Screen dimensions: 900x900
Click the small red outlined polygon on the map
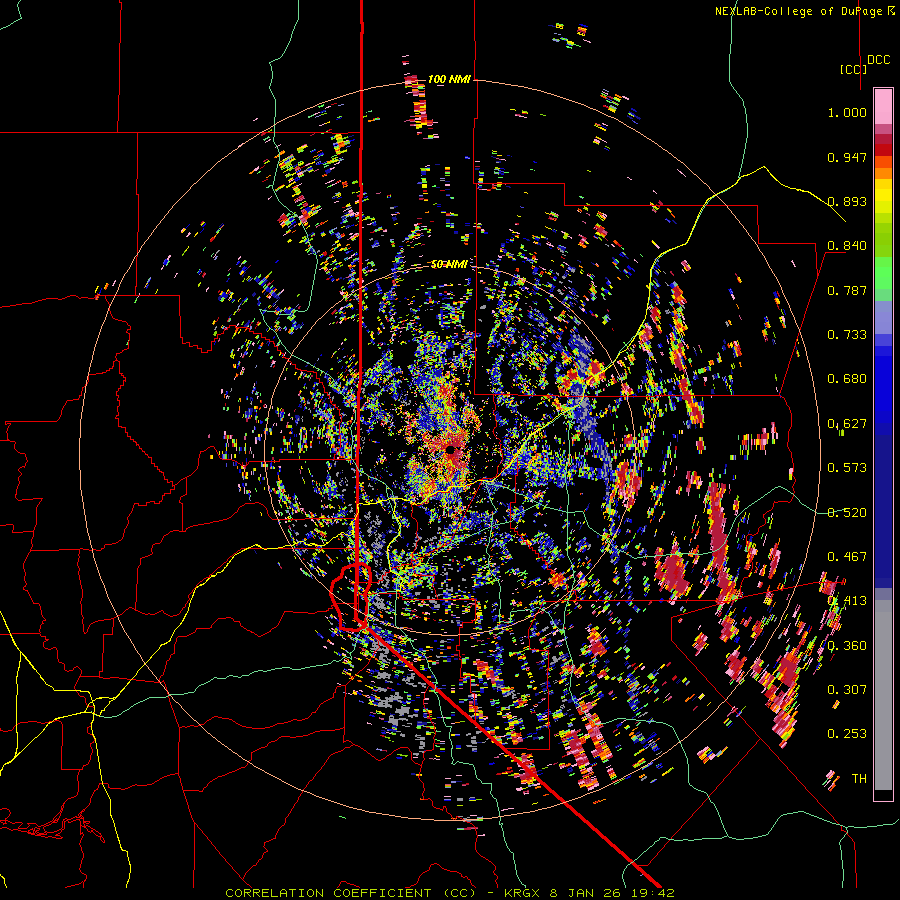click(x=351, y=598)
